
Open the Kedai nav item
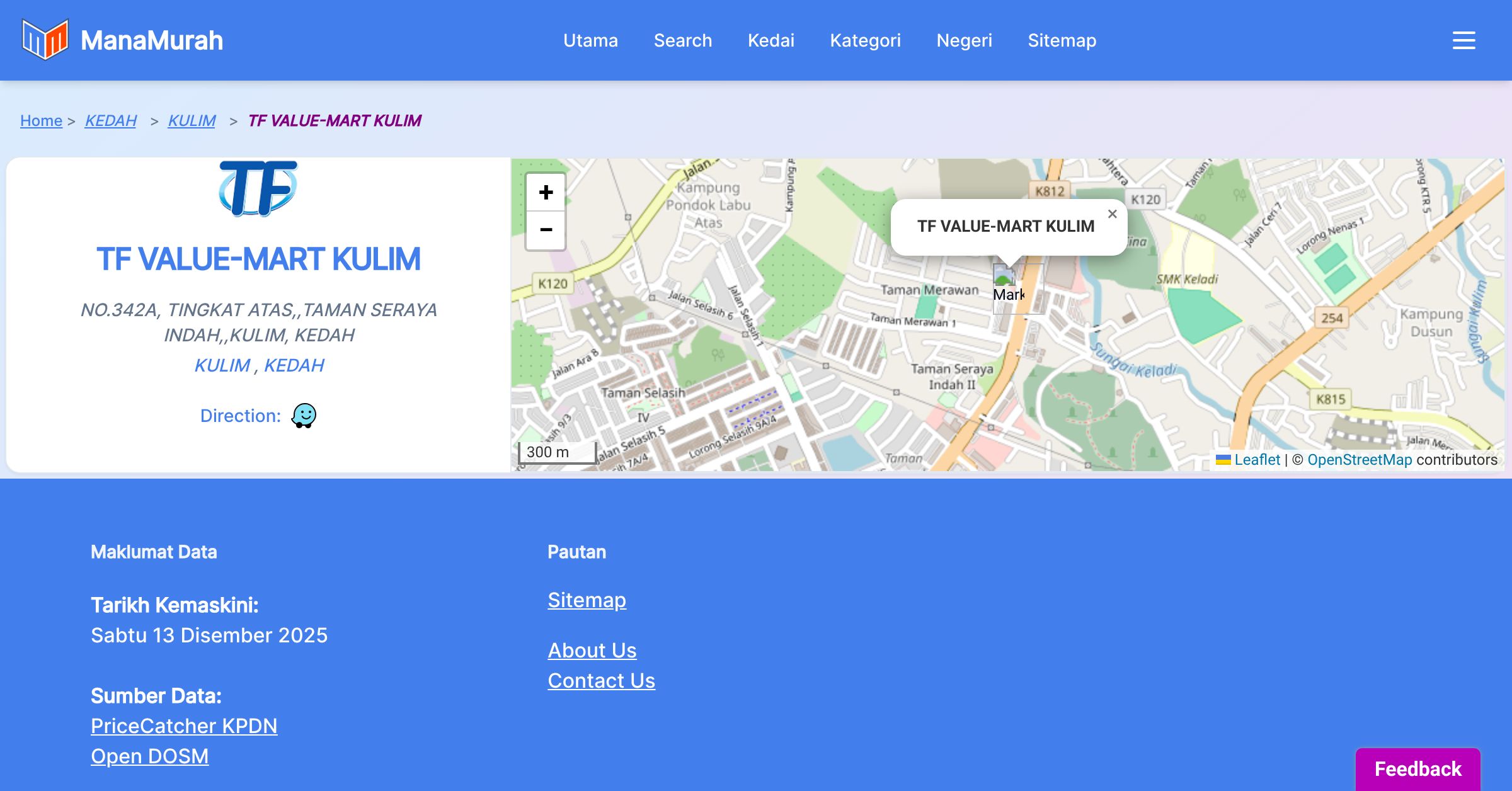point(770,40)
